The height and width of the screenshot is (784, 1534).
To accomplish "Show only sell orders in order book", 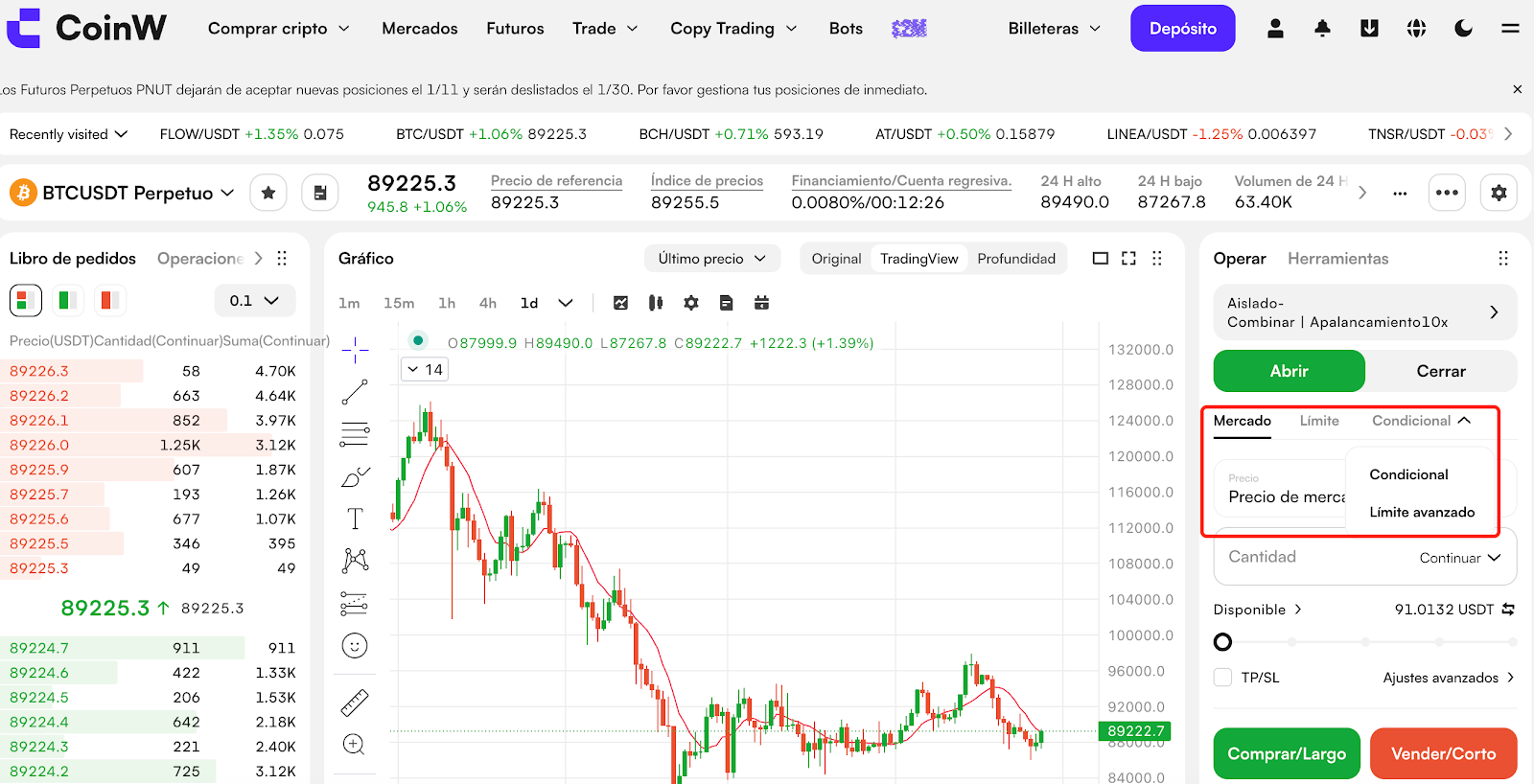I will pyautogui.click(x=110, y=301).
